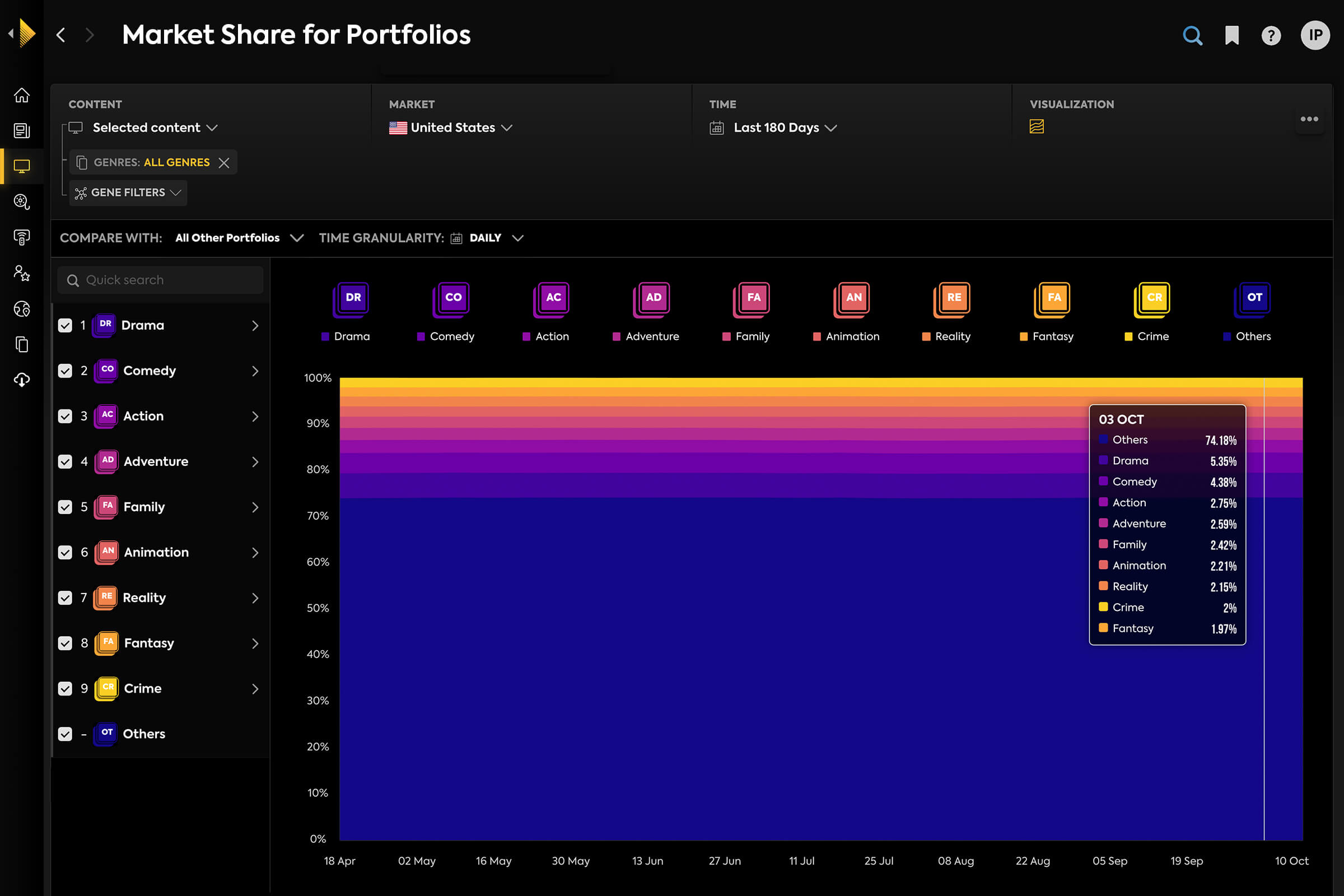
Task: Open the United States market dropdown
Action: (x=451, y=128)
